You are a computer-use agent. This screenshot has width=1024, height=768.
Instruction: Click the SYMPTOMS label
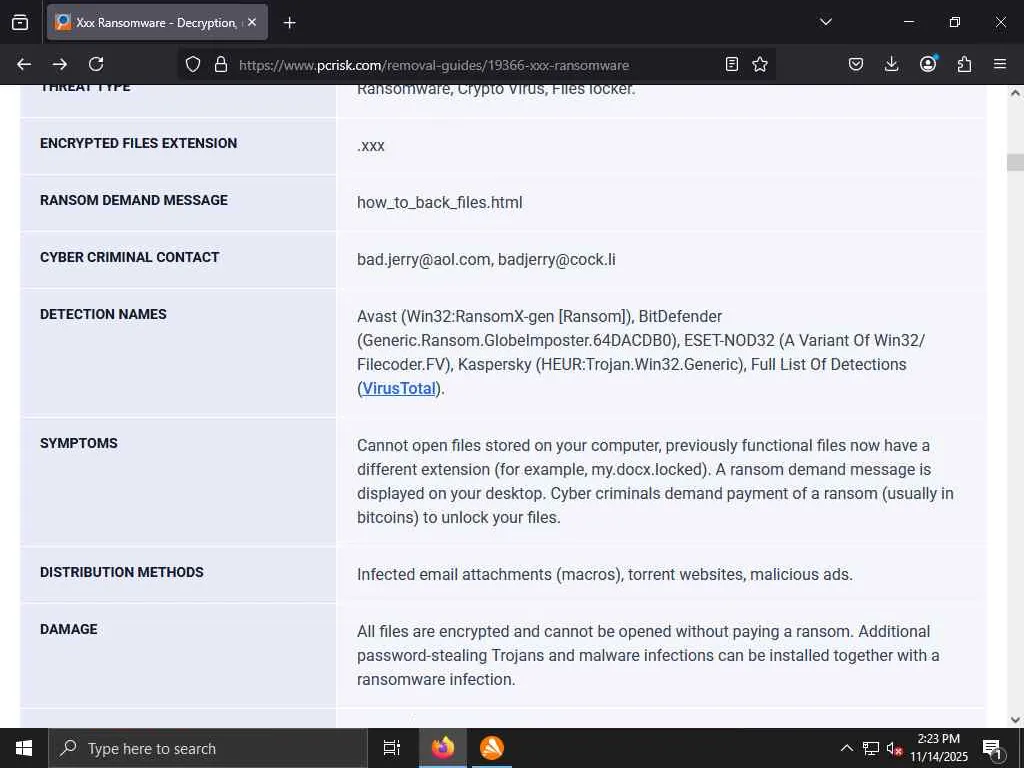click(x=78, y=443)
